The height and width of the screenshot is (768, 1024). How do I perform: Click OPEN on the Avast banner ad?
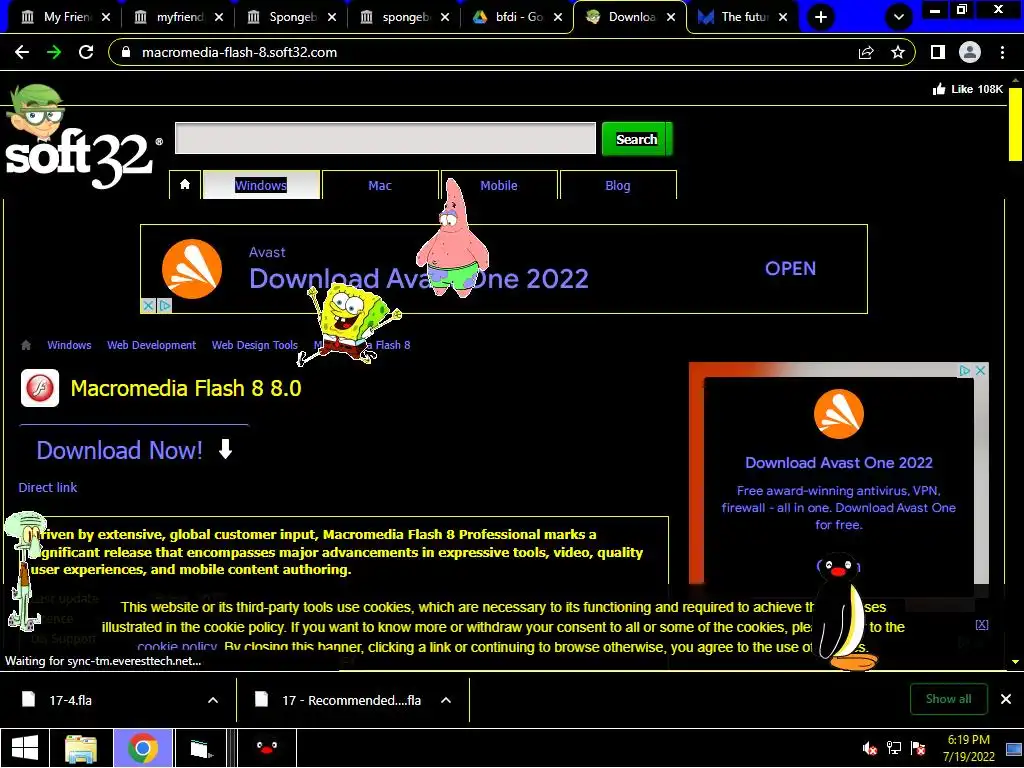click(x=790, y=268)
